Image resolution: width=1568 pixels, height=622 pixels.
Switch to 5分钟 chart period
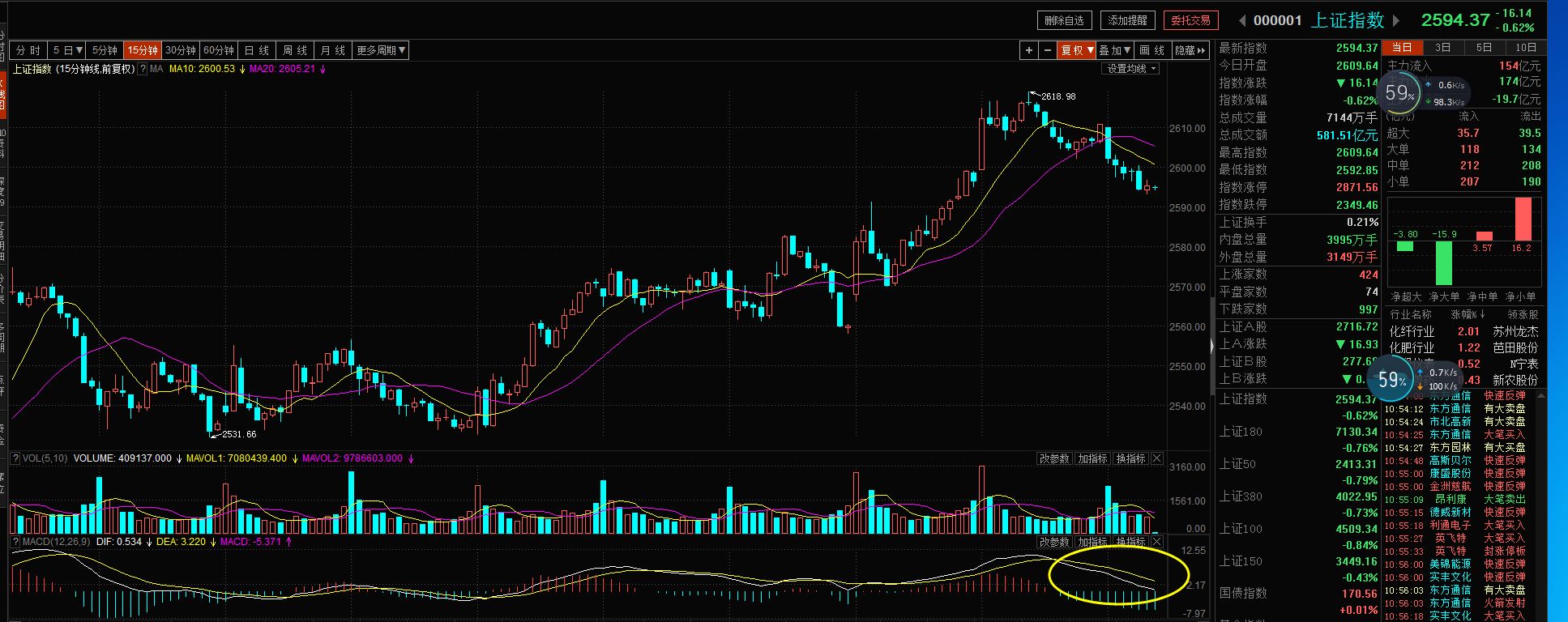pos(105,50)
